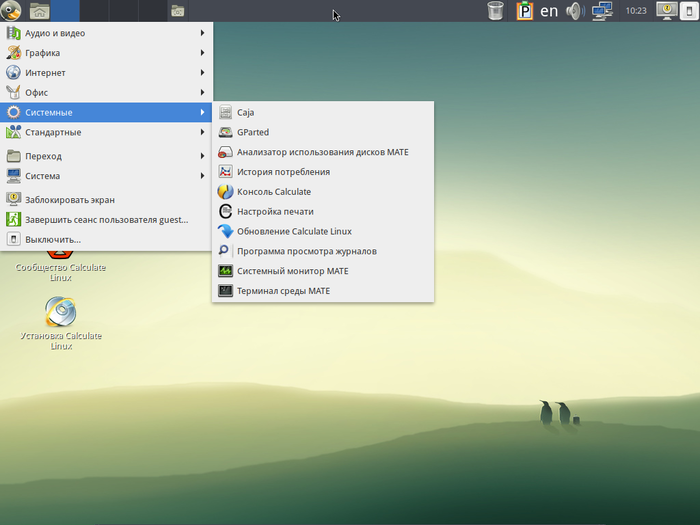This screenshot has height=525, width=700.
Task: Open the Переход submenu
Action: (106, 156)
